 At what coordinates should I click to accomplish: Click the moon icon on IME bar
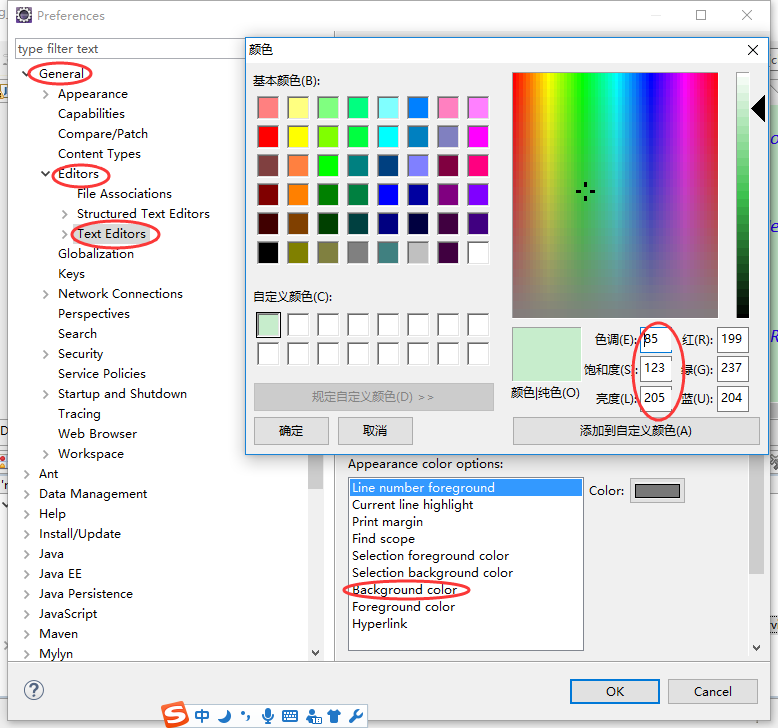pyautogui.click(x=225, y=716)
